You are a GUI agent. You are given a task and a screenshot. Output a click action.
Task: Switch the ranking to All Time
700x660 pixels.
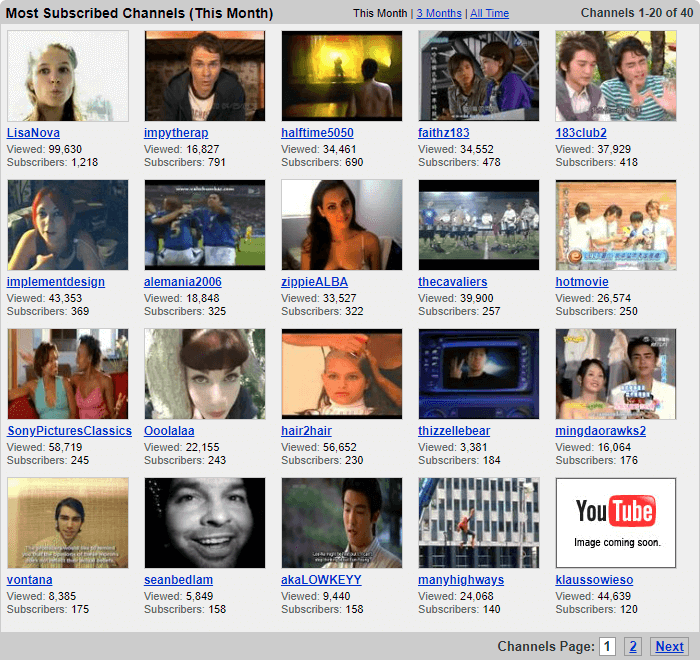(x=489, y=13)
